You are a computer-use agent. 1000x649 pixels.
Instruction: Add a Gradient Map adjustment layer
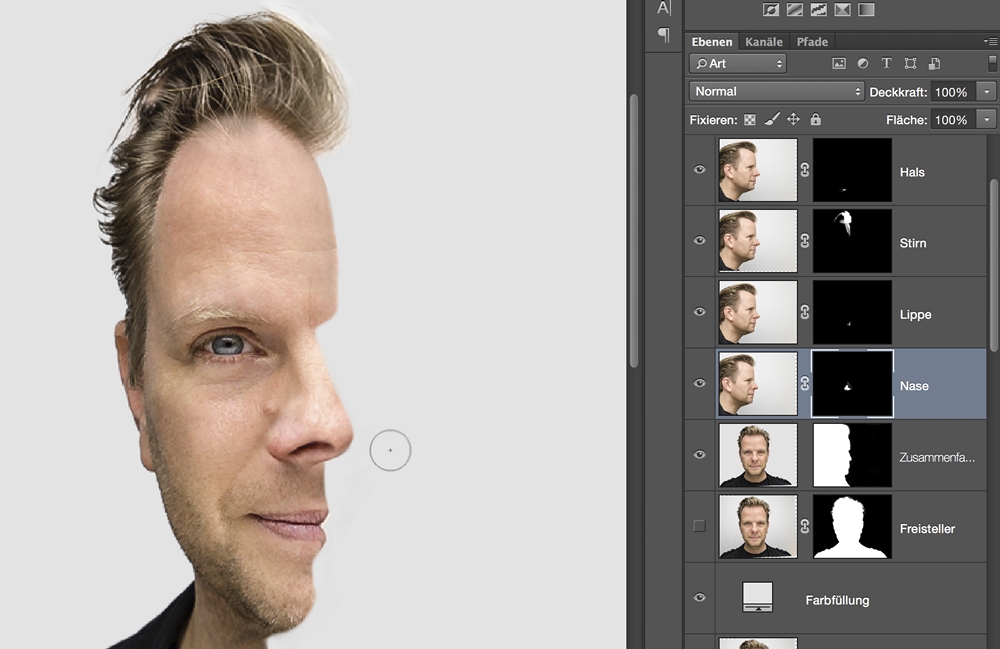[866, 10]
